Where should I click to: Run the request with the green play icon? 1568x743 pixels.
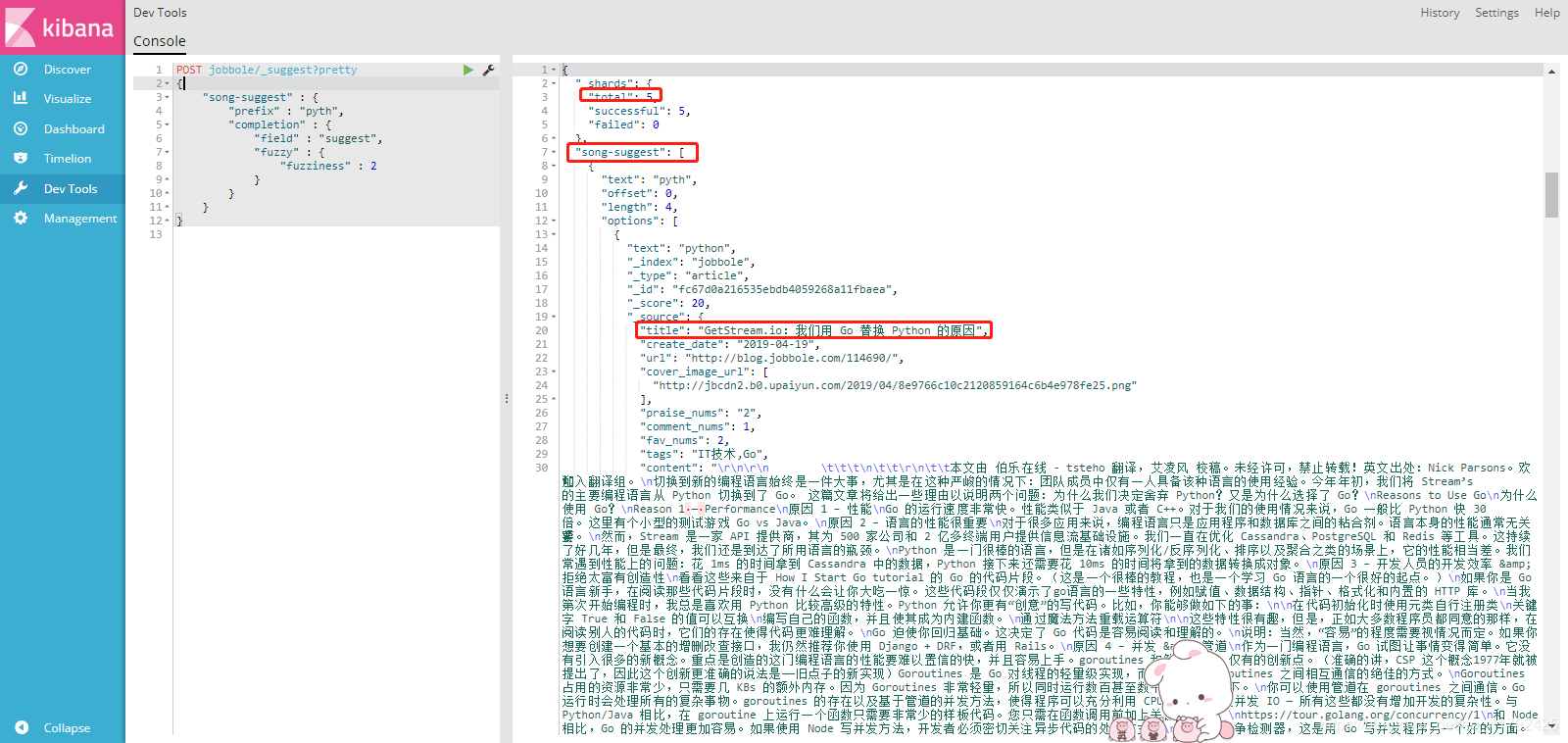[468, 70]
